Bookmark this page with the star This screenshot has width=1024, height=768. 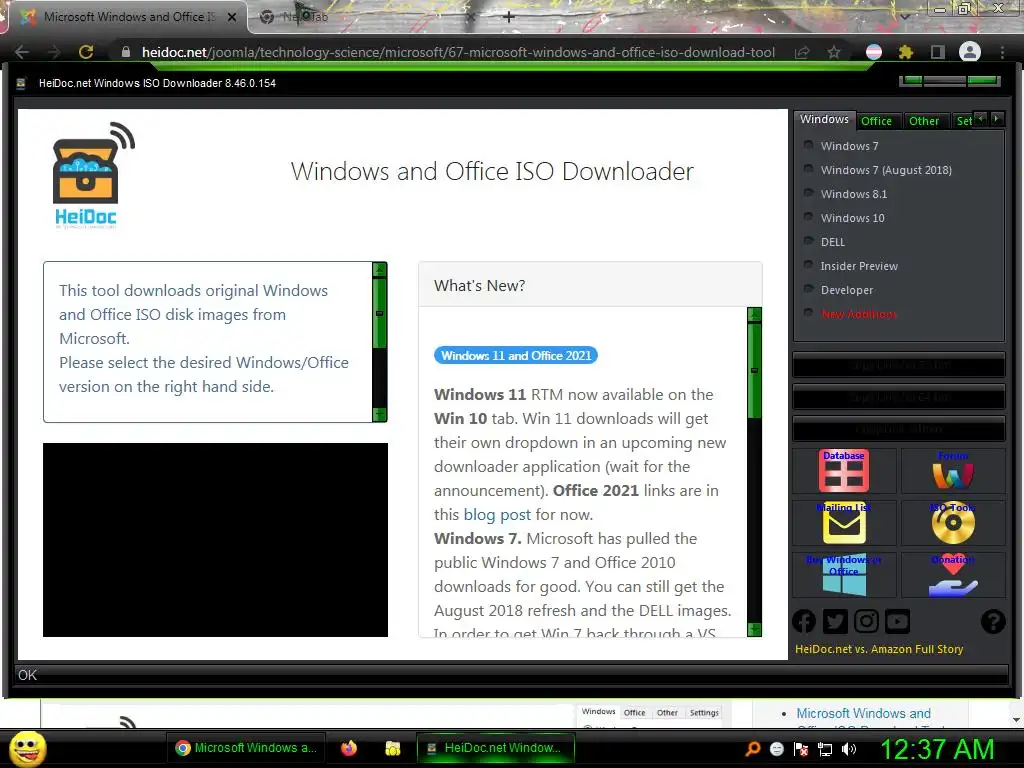coord(834,52)
